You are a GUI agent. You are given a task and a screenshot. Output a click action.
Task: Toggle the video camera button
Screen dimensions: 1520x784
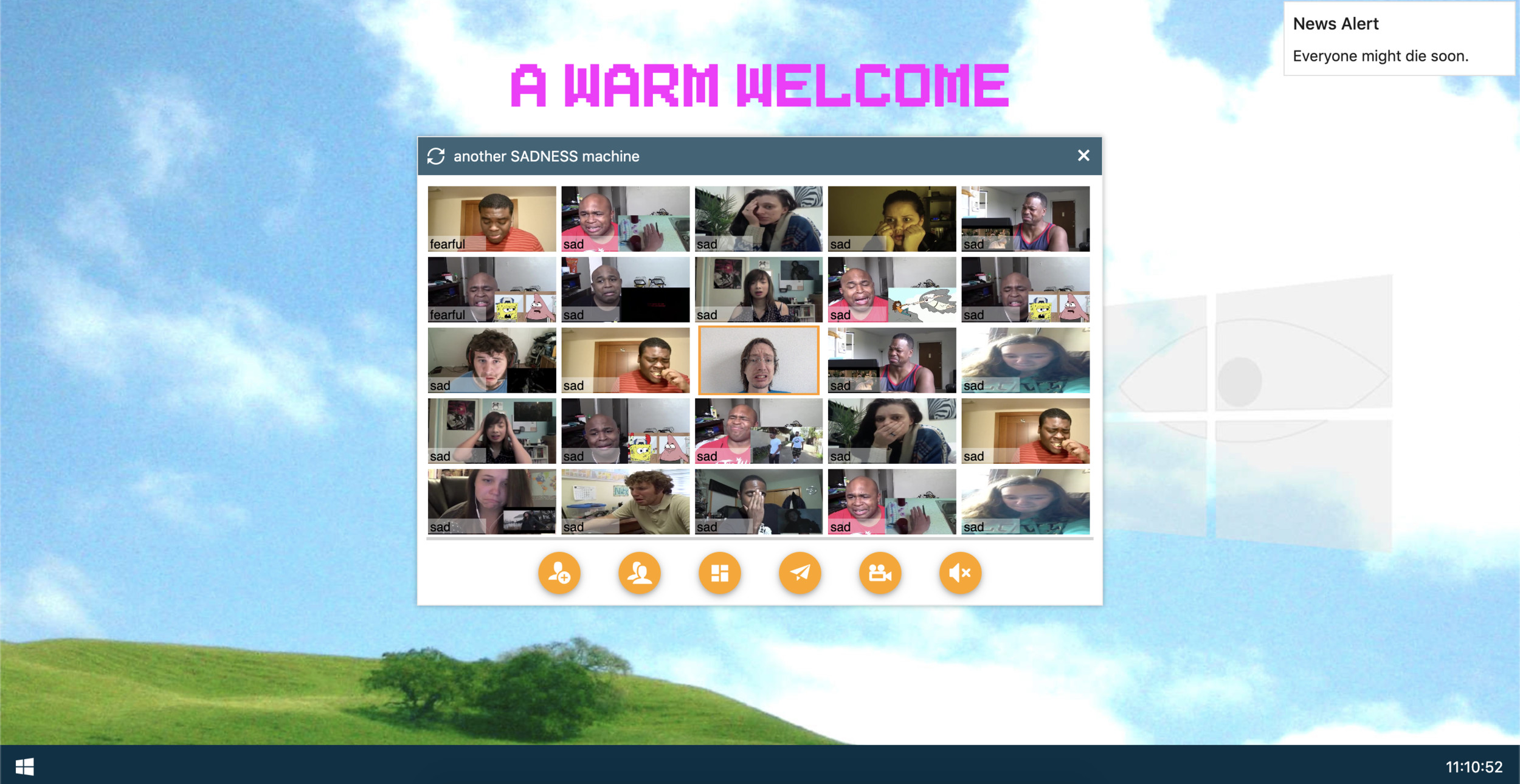[880, 573]
